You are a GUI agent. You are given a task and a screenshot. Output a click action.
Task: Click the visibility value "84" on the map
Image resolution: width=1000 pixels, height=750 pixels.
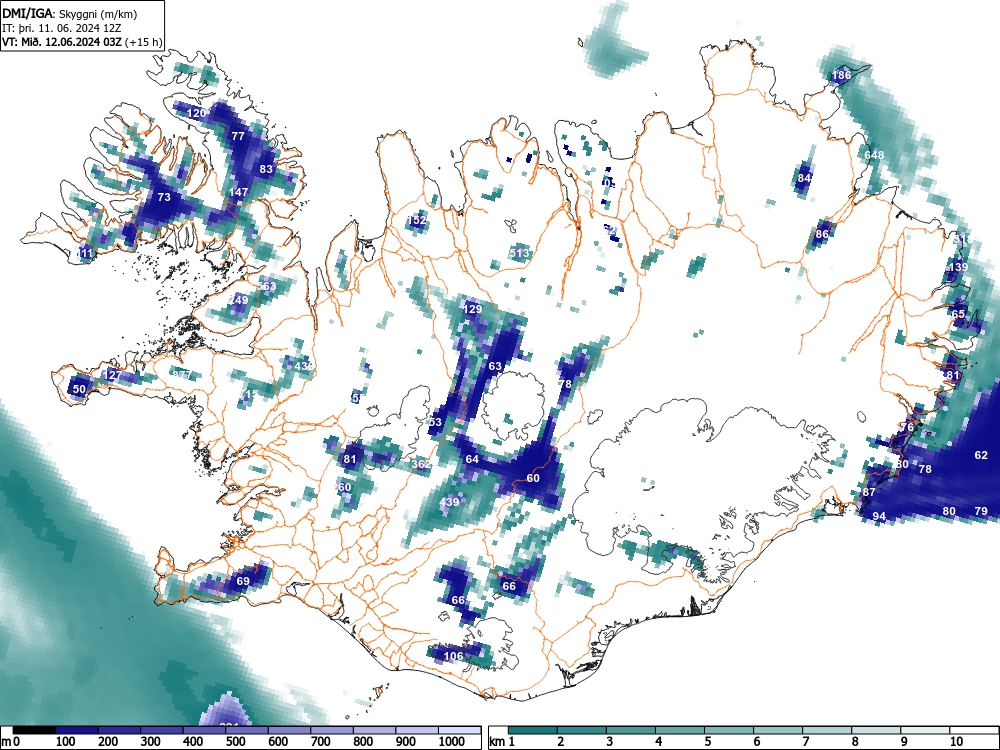(804, 178)
